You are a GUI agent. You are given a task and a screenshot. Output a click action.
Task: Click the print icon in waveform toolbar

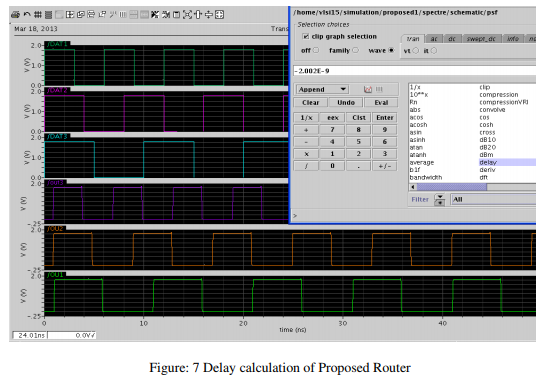15,15
